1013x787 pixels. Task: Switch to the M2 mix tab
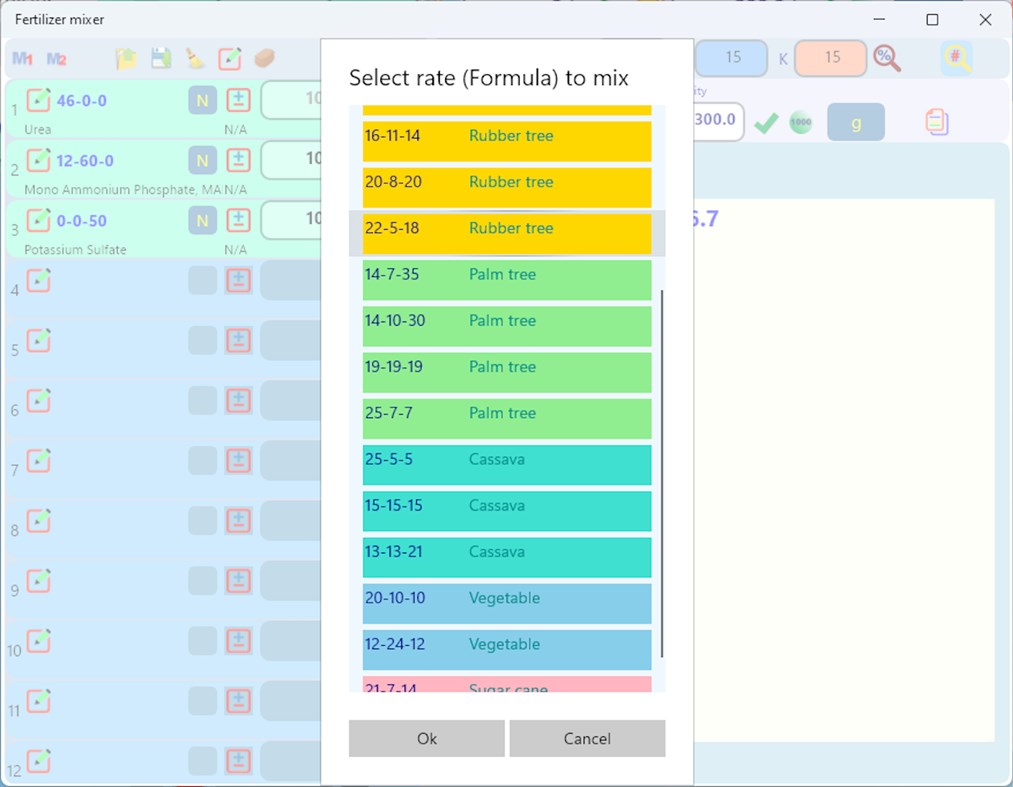[55, 58]
